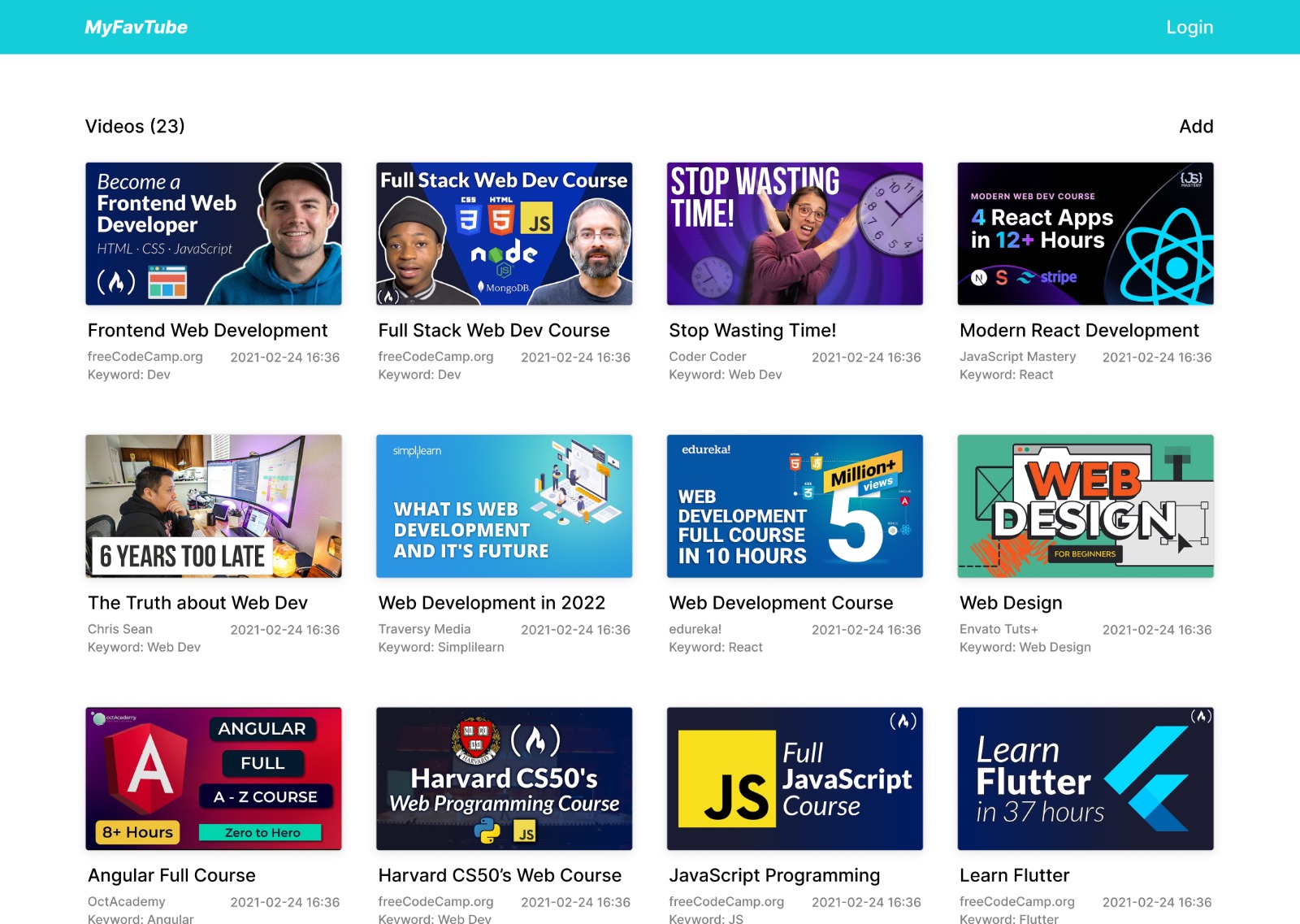Image resolution: width=1300 pixels, height=924 pixels.
Task: Click freeCodeCamp.org under Frontend Web Development
Action: pyautogui.click(x=145, y=357)
